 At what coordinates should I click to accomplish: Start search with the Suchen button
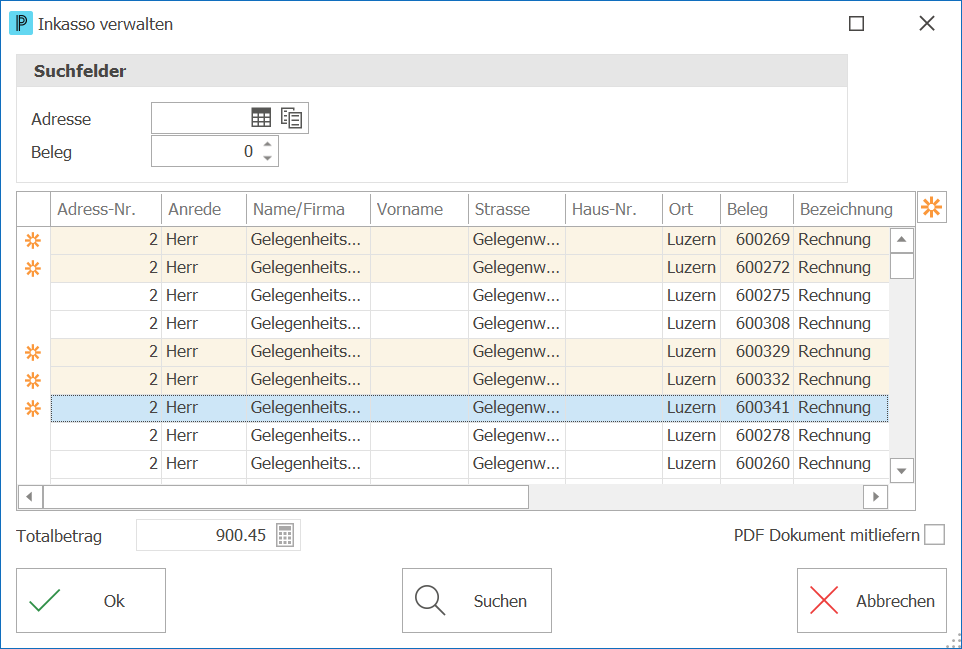477,601
